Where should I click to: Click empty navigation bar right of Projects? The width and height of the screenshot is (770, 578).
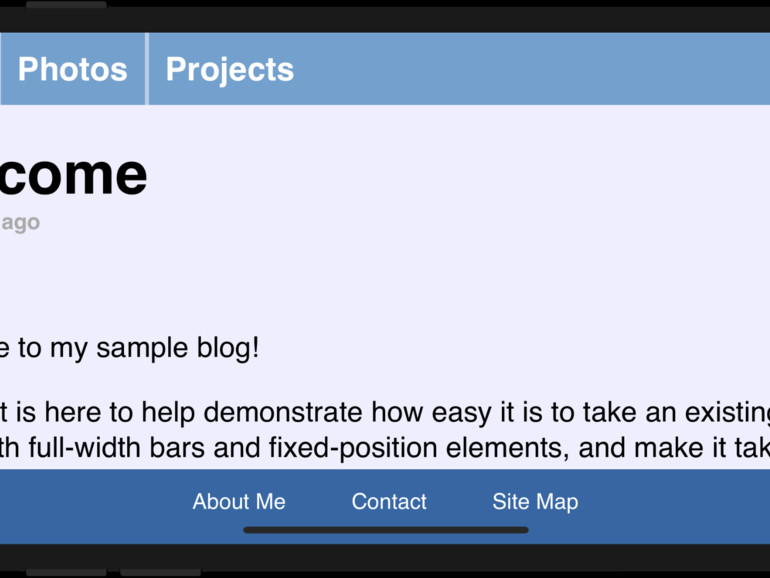pos(540,69)
